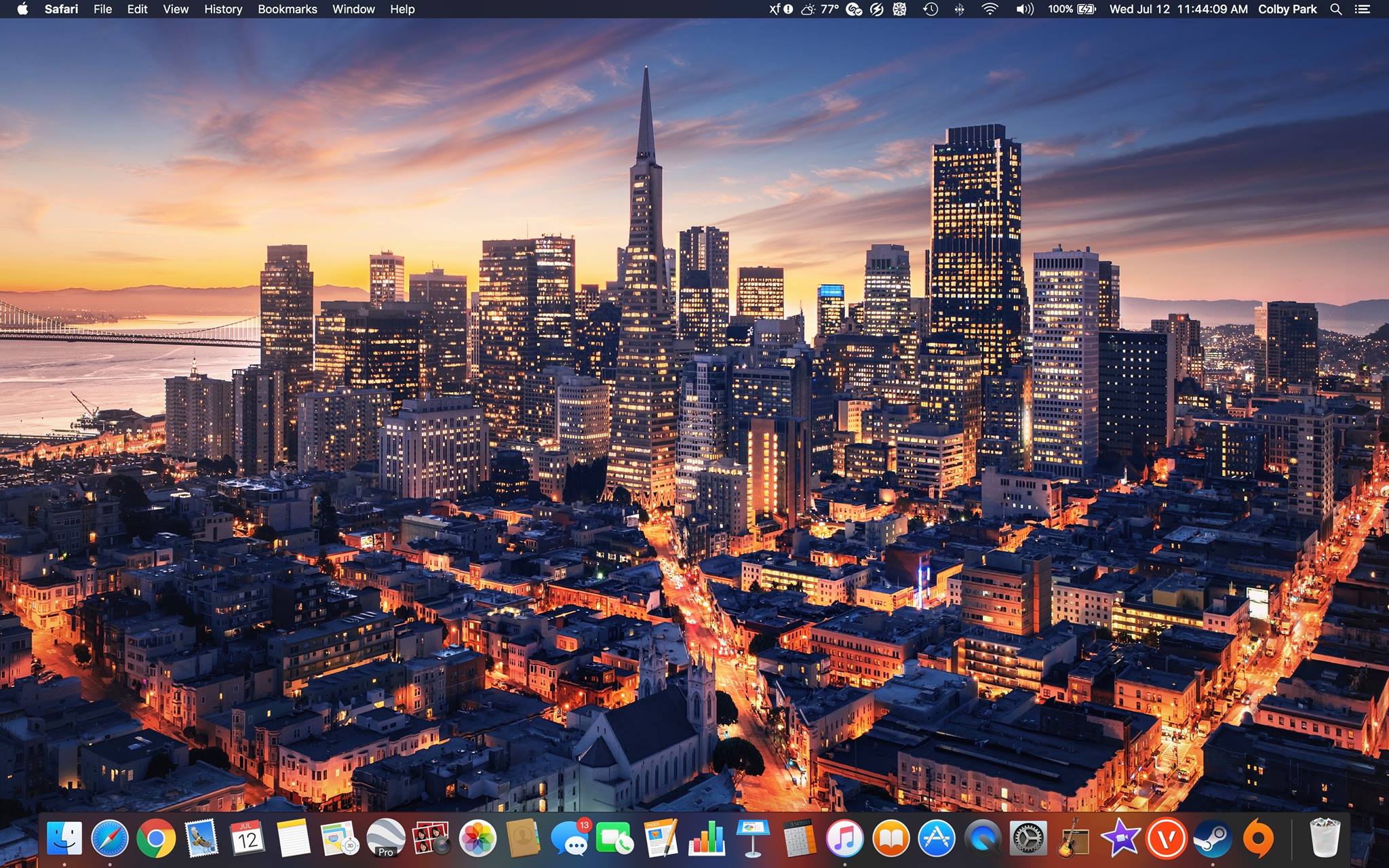Open Google Chrome from the Dock
Image resolution: width=1389 pixels, height=868 pixels.
(x=156, y=840)
